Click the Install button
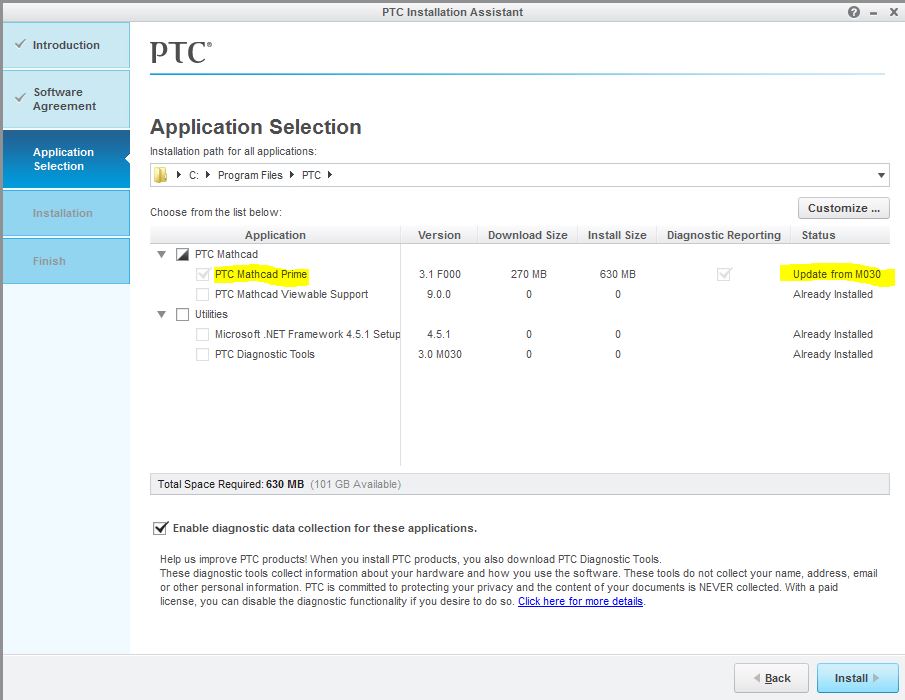Image resolution: width=905 pixels, height=700 pixels. 856,678
